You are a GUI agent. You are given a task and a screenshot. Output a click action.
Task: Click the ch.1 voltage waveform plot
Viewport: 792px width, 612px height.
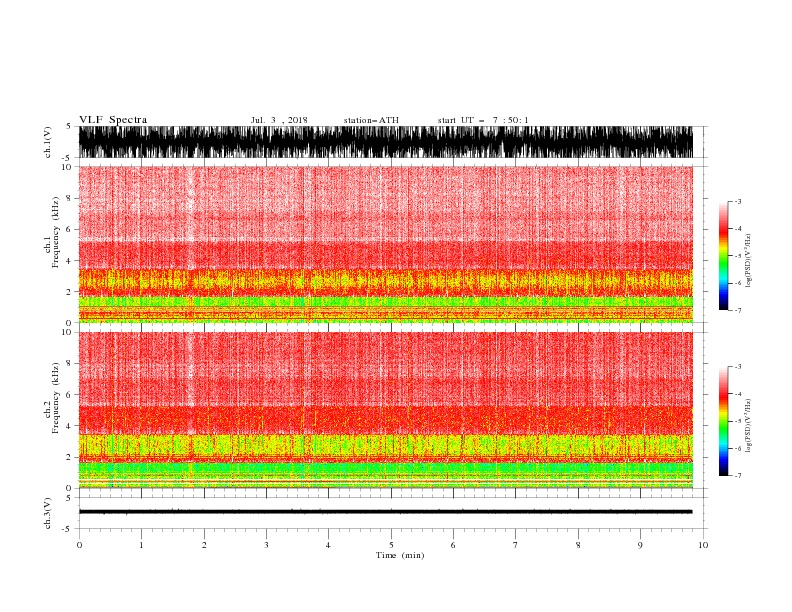386,142
